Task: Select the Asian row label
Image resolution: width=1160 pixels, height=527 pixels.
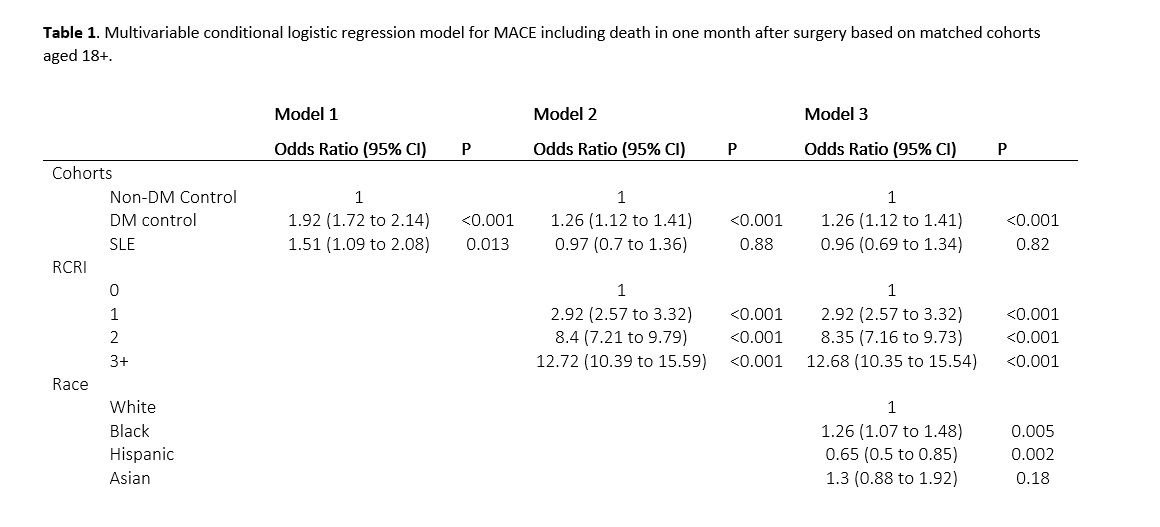Action: click(x=130, y=478)
